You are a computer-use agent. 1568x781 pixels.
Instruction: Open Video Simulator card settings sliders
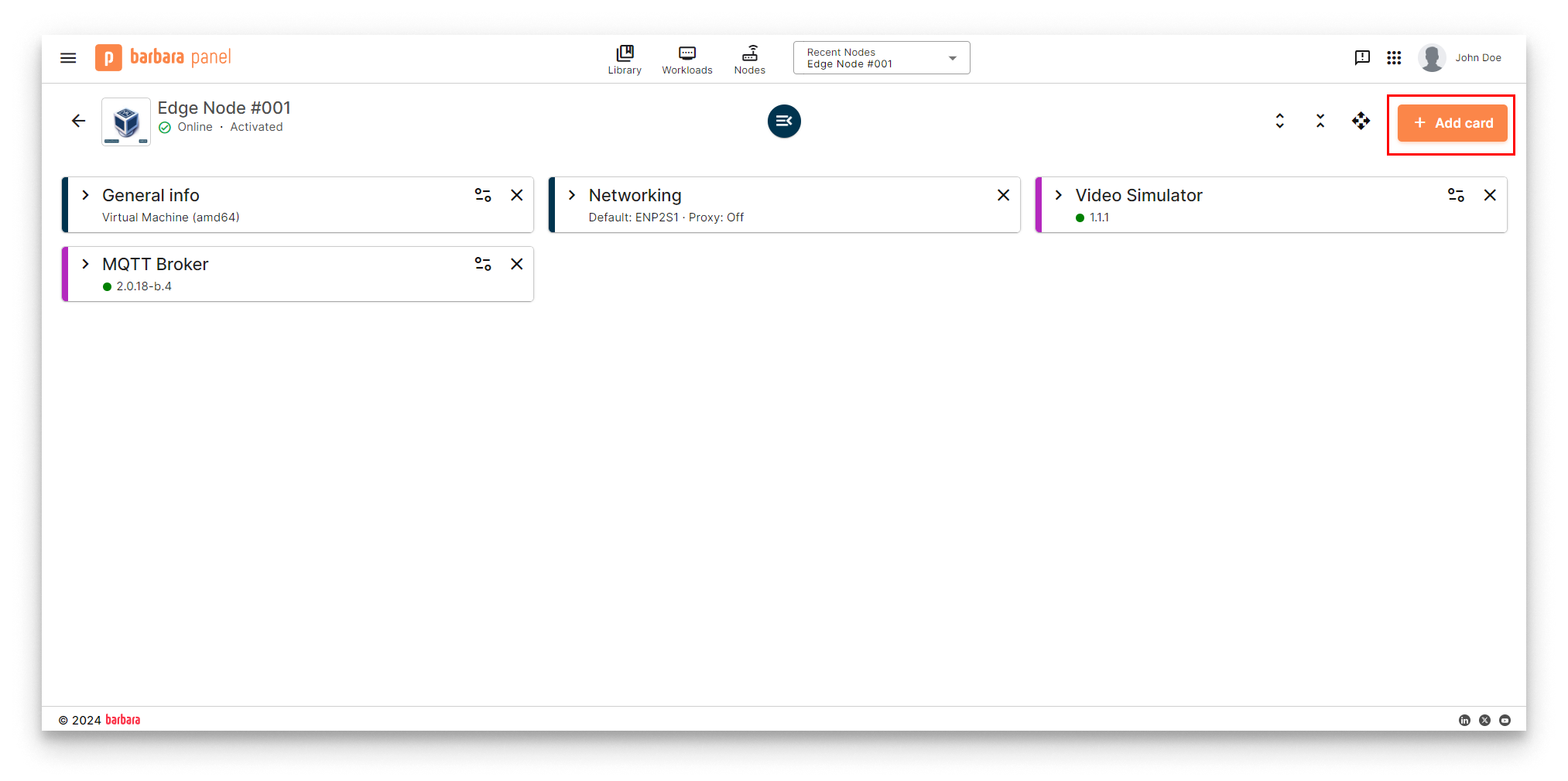(1456, 196)
